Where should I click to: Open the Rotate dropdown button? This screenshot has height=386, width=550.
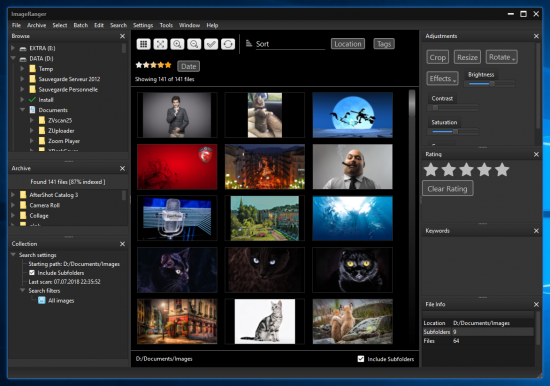[x=502, y=57]
